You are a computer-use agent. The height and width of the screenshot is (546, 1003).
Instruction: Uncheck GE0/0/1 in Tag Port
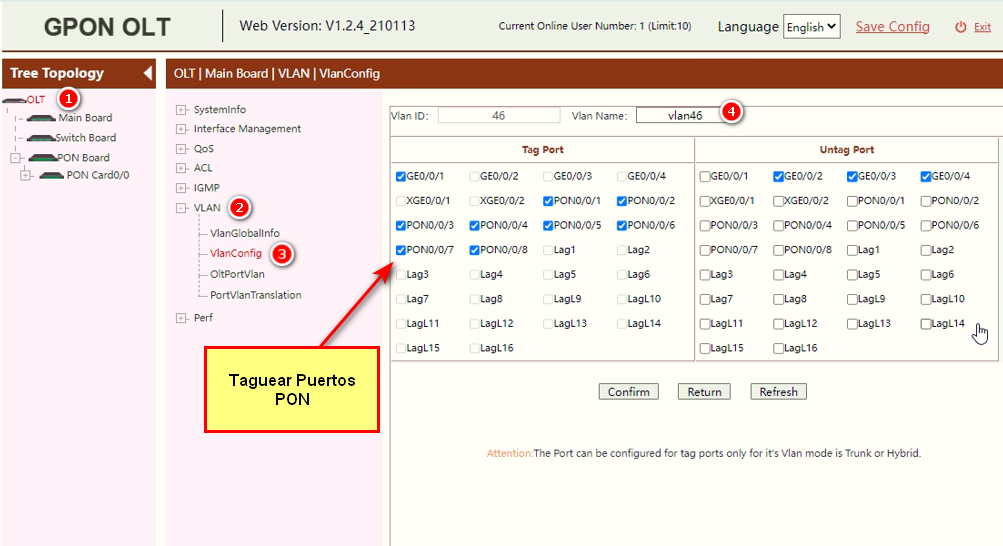[x=401, y=177]
